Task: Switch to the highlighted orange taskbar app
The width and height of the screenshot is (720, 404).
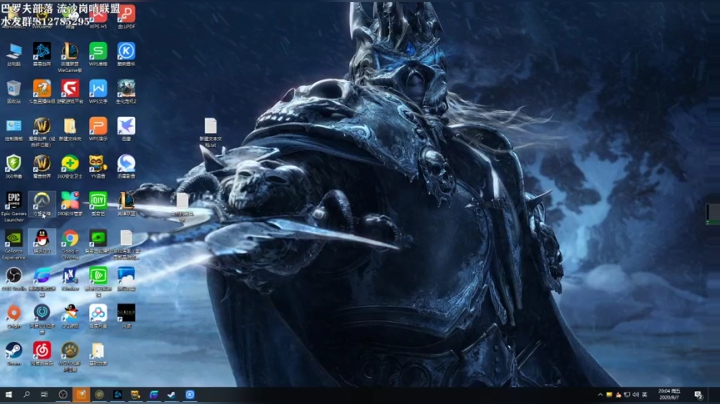Action: pos(81,394)
